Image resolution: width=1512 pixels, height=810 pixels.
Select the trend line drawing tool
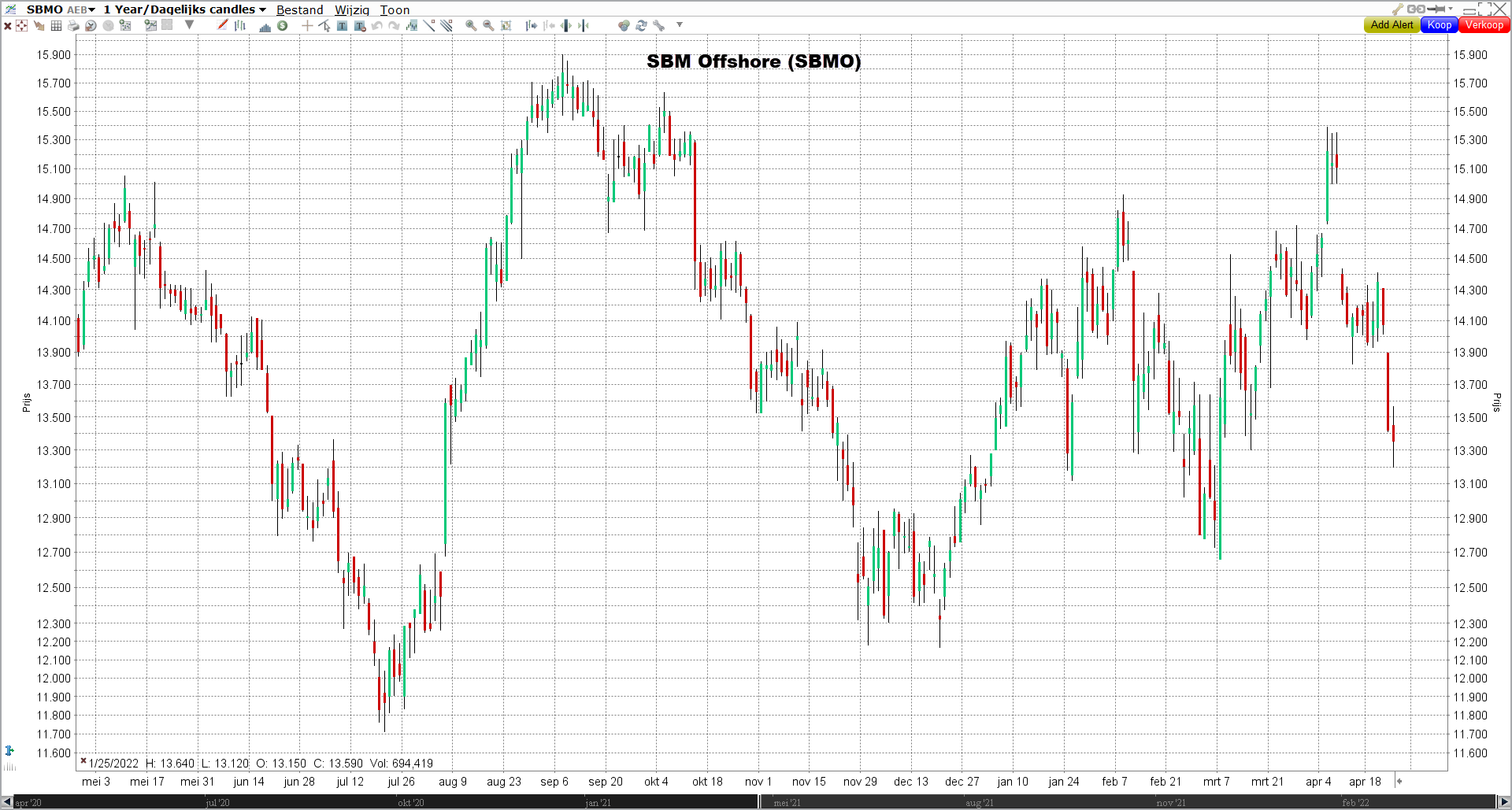pos(429,25)
